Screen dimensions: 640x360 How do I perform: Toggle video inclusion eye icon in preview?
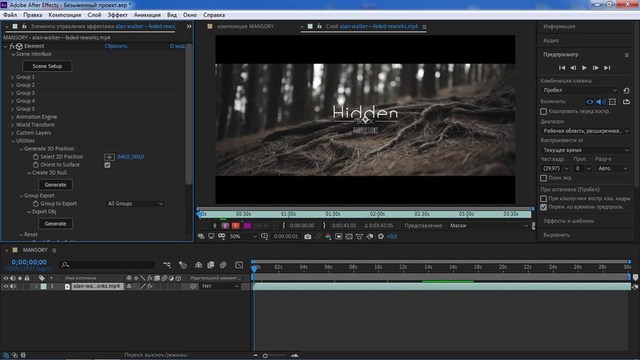(589, 102)
